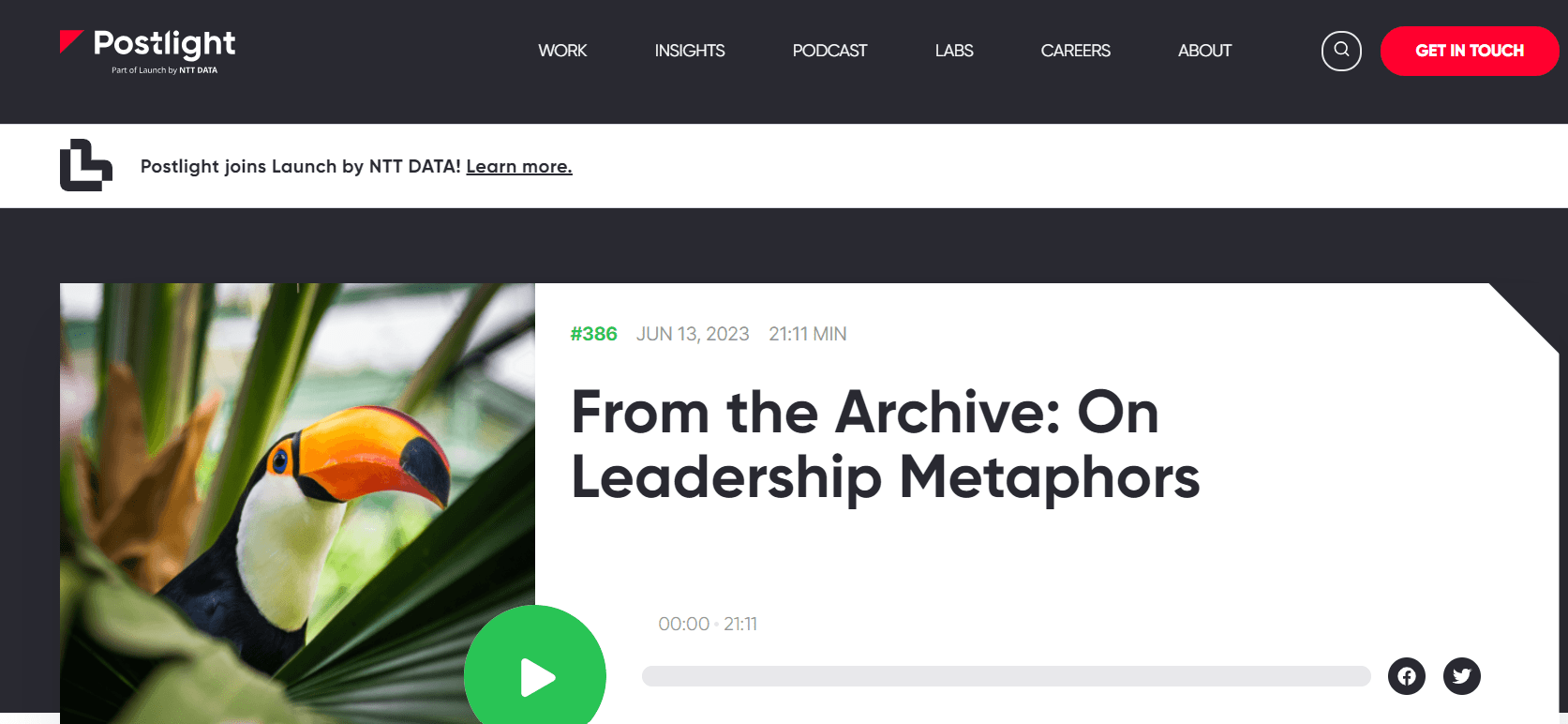The height and width of the screenshot is (724, 1568).
Task: Share episode on Facebook
Action: point(1407,676)
